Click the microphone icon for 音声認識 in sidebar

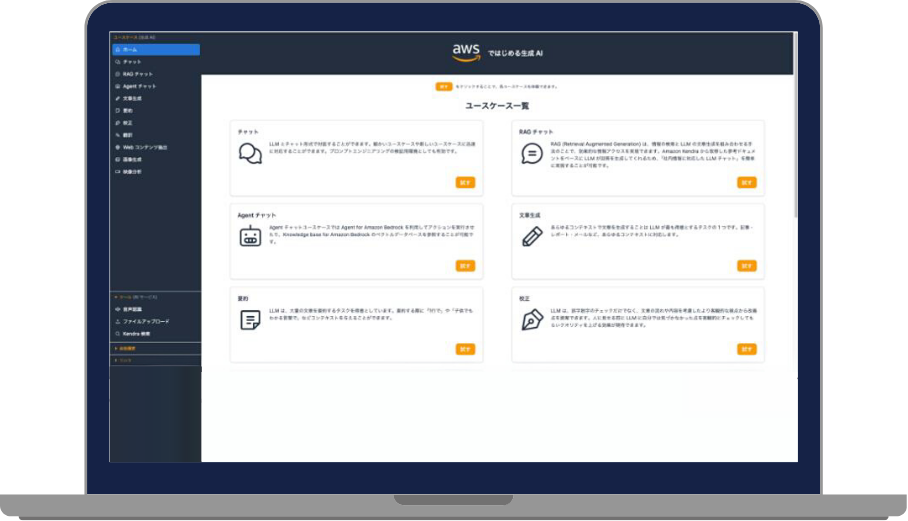[118, 310]
